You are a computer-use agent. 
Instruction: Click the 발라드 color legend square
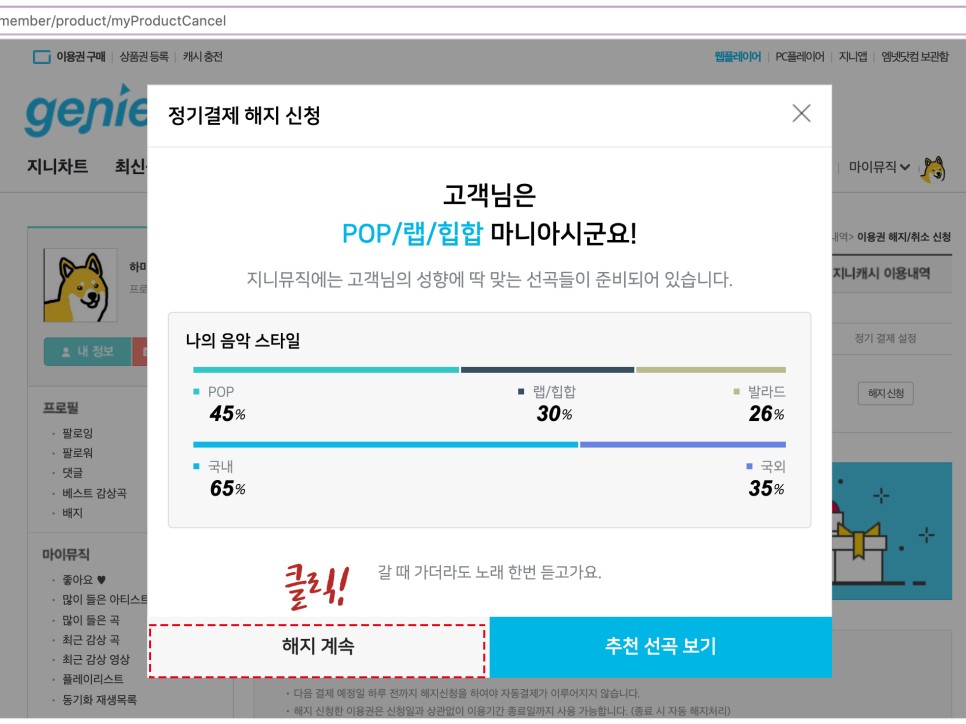(x=737, y=392)
